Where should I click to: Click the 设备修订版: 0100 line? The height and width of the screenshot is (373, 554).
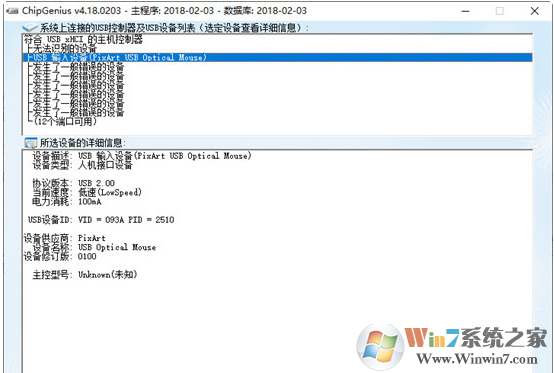(x=60, y=256)
